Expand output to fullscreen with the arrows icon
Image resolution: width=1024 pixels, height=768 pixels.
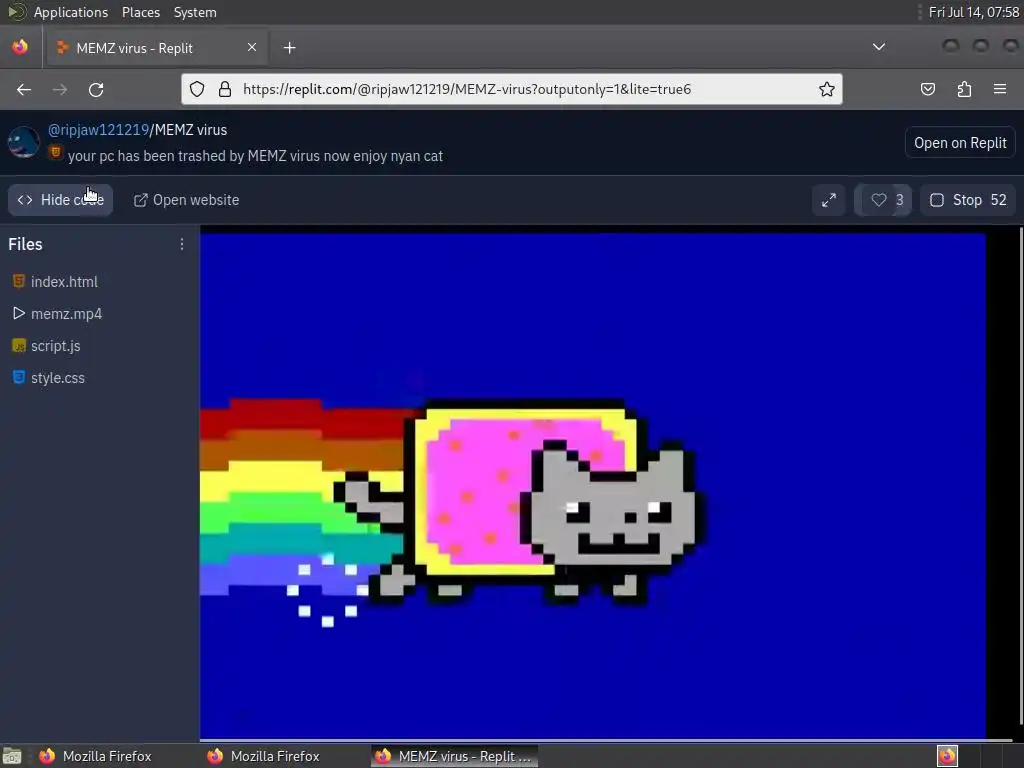829,200
